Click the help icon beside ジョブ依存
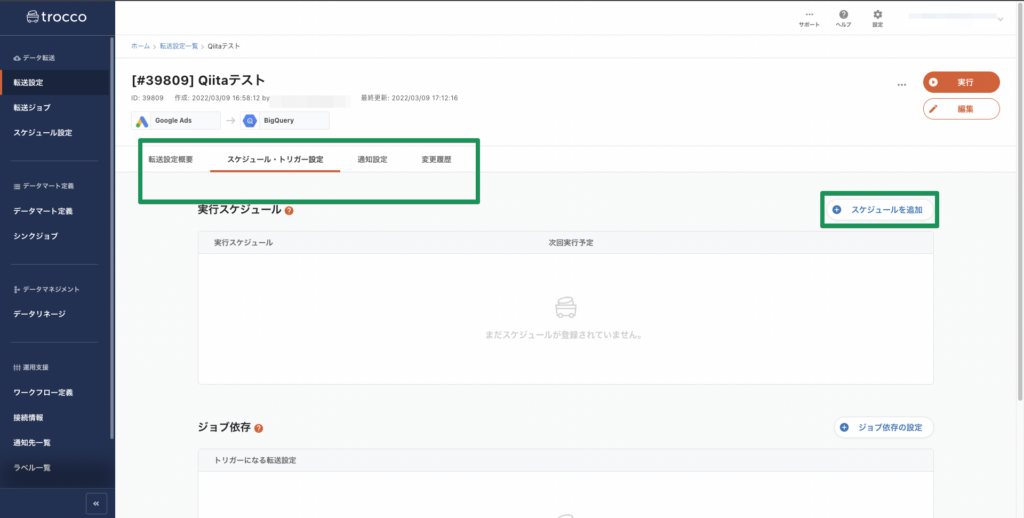 259,428
